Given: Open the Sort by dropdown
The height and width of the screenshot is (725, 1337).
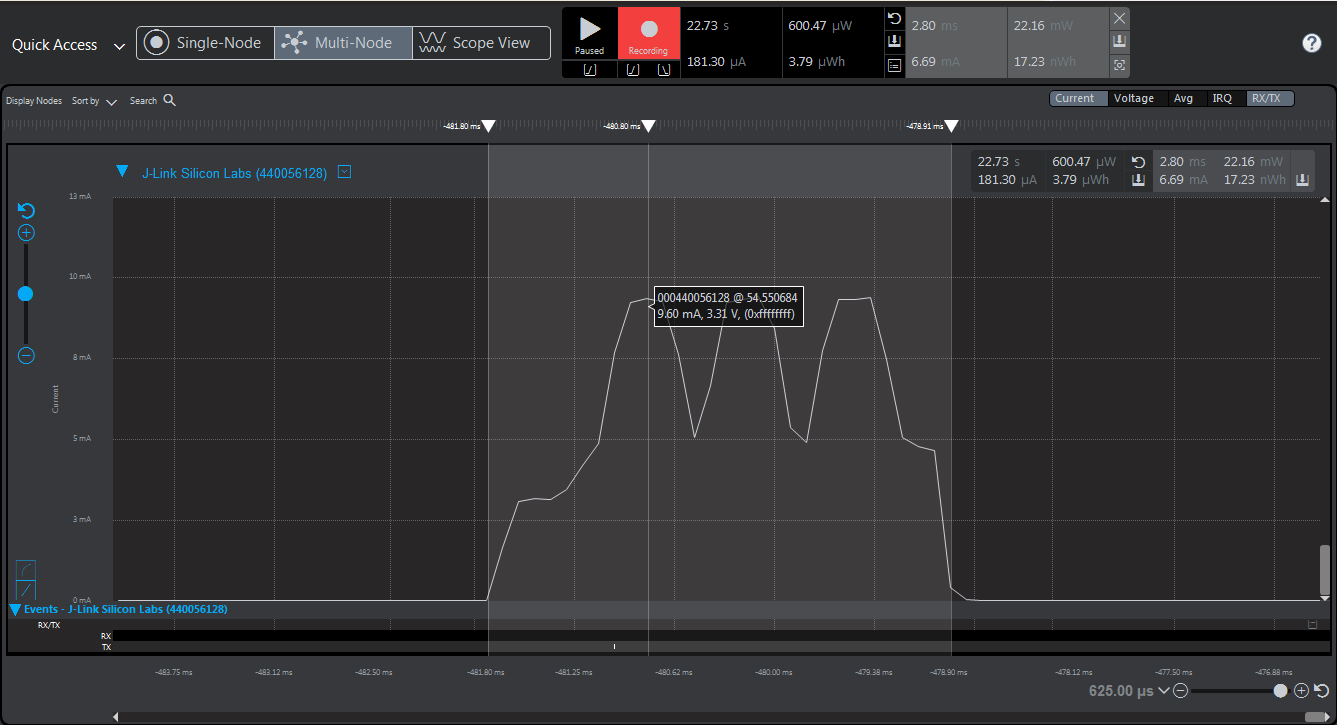Looking at the screenshot, I should [x=94, y=101].
